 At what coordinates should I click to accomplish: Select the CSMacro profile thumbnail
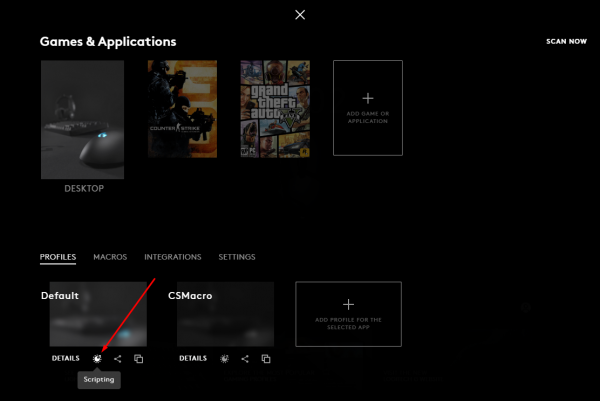(x=225, y=315)
